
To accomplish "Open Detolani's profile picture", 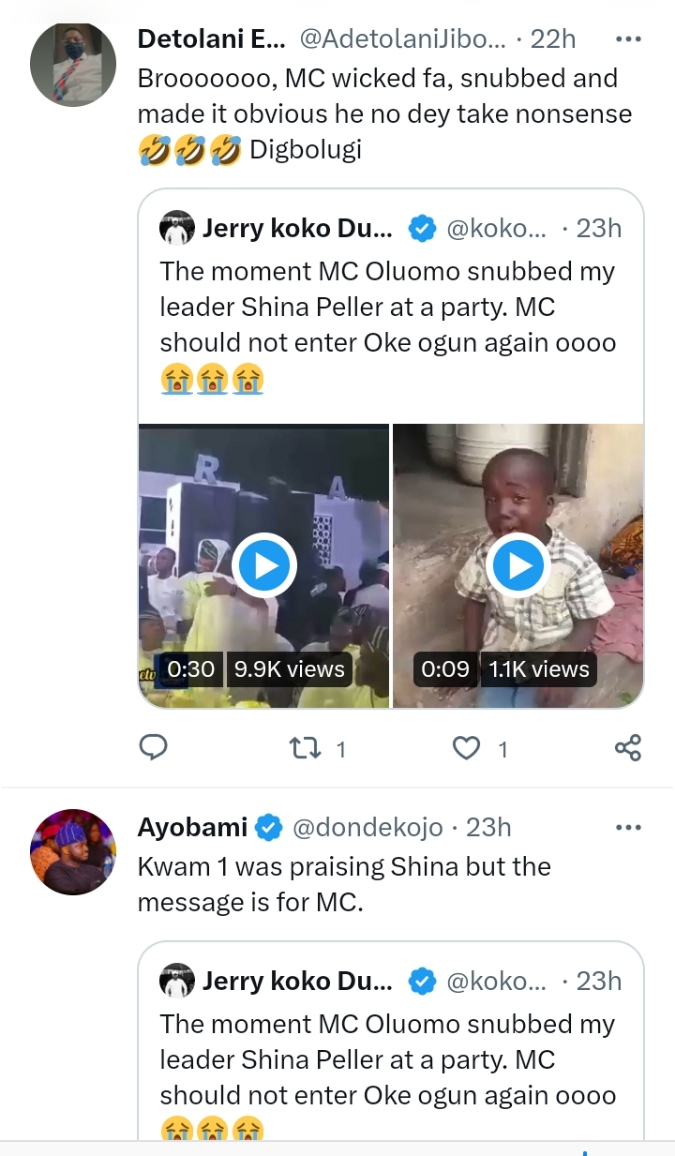I will pyautogui.click(x=74, y=63).
